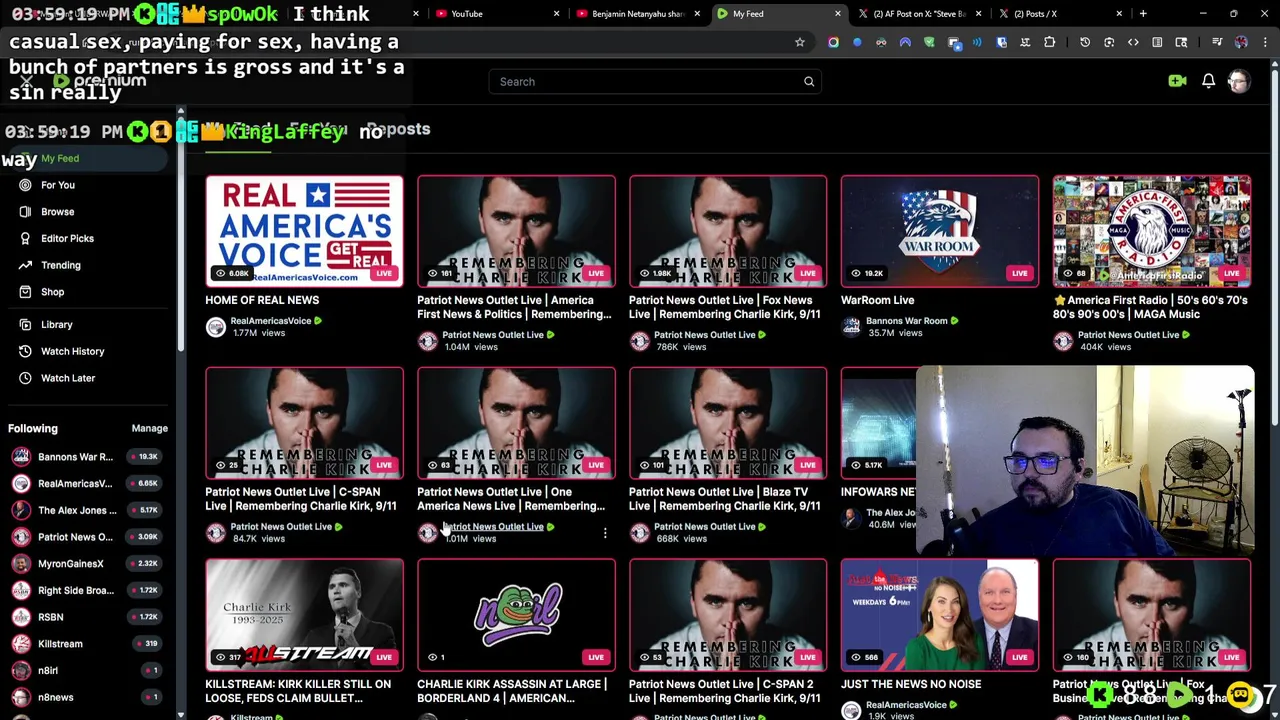The width and height of the screenshot is (1280, 720).
Task: Open the browser Extensions puzzle icon
Action: (x=1049, y=42)
